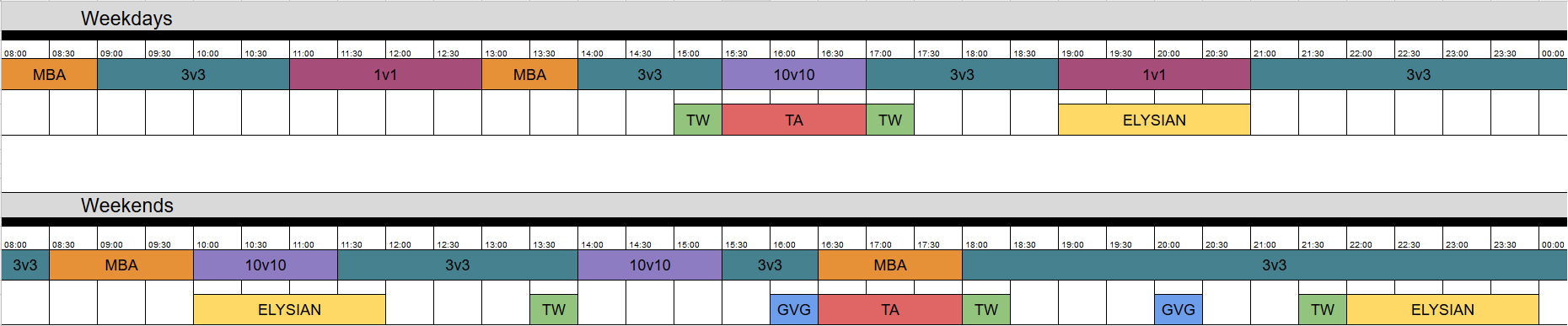Select the weekend orange MBA block at 17:00
The height and width of the screenshot is (326, 1568).
890,265
